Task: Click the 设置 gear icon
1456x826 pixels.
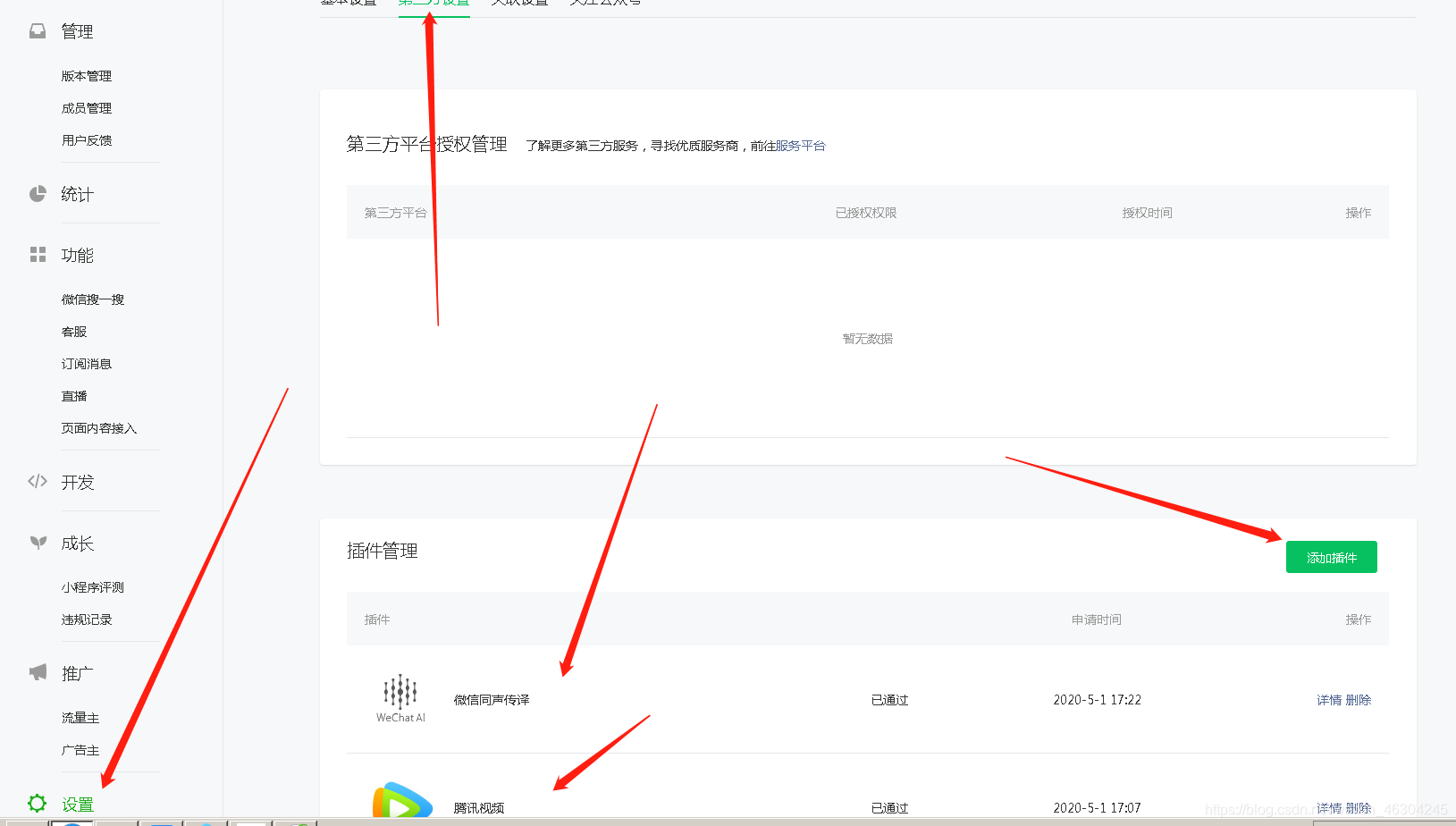Action: [37, 803]
